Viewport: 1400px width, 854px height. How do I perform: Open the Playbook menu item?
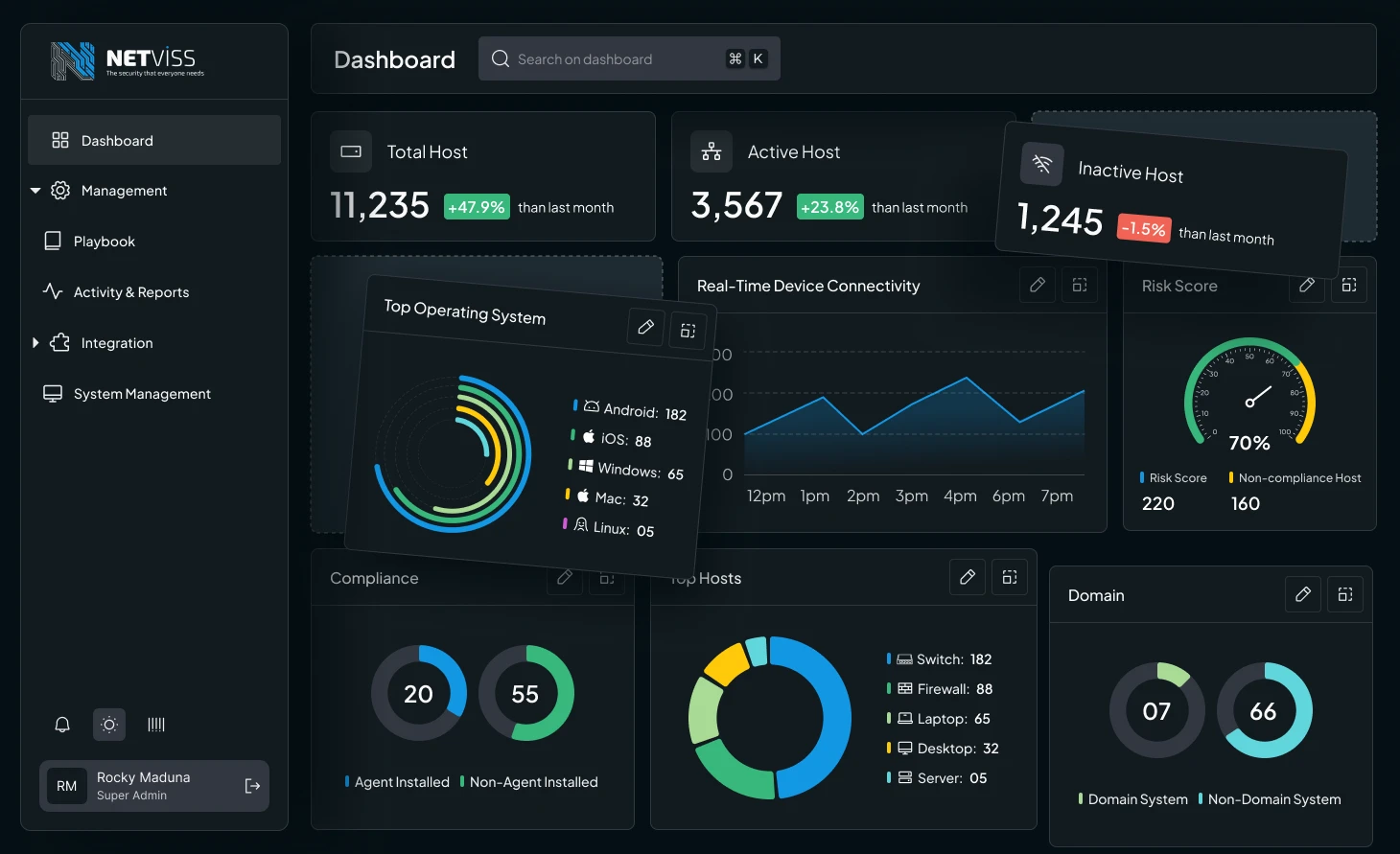[104, 242]
